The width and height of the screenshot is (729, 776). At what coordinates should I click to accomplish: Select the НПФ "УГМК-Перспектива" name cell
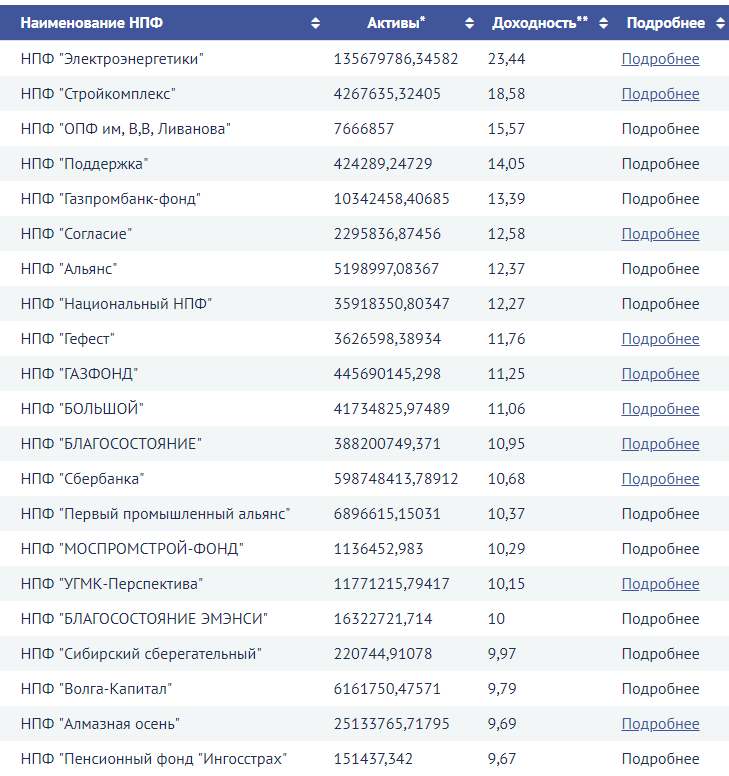click(x=112, y=584)
